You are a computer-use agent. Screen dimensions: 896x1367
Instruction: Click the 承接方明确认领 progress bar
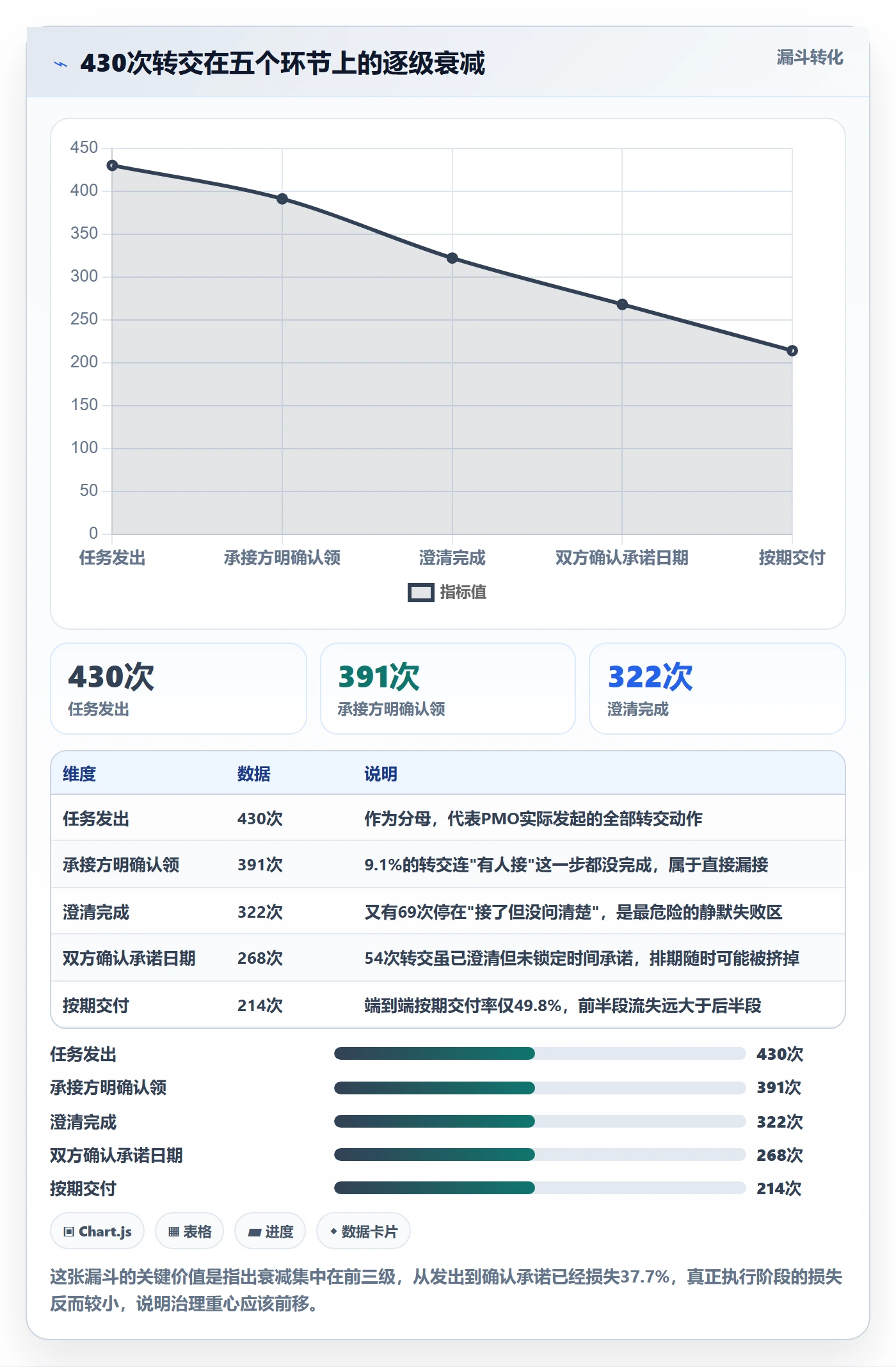(540, 1087)
